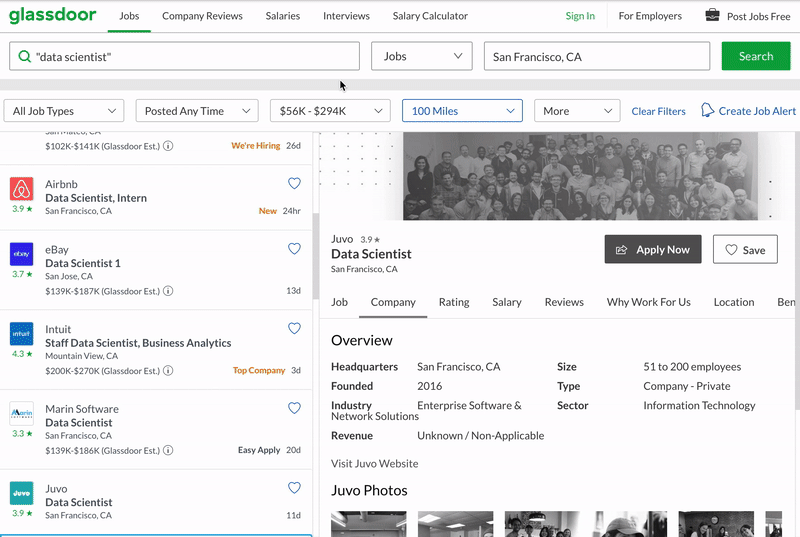
Task: Select the Company tab in details
Action: [x=393, y=302]
